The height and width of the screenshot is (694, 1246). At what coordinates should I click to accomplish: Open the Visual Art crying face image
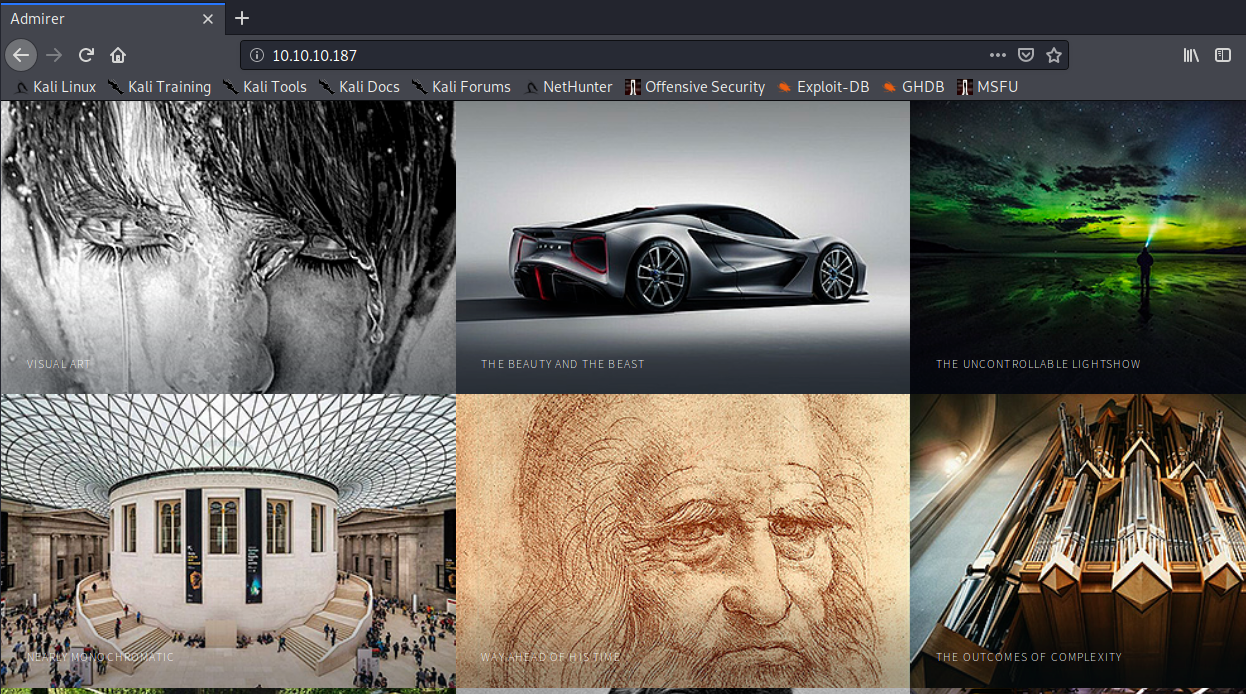tap(227, 247)
